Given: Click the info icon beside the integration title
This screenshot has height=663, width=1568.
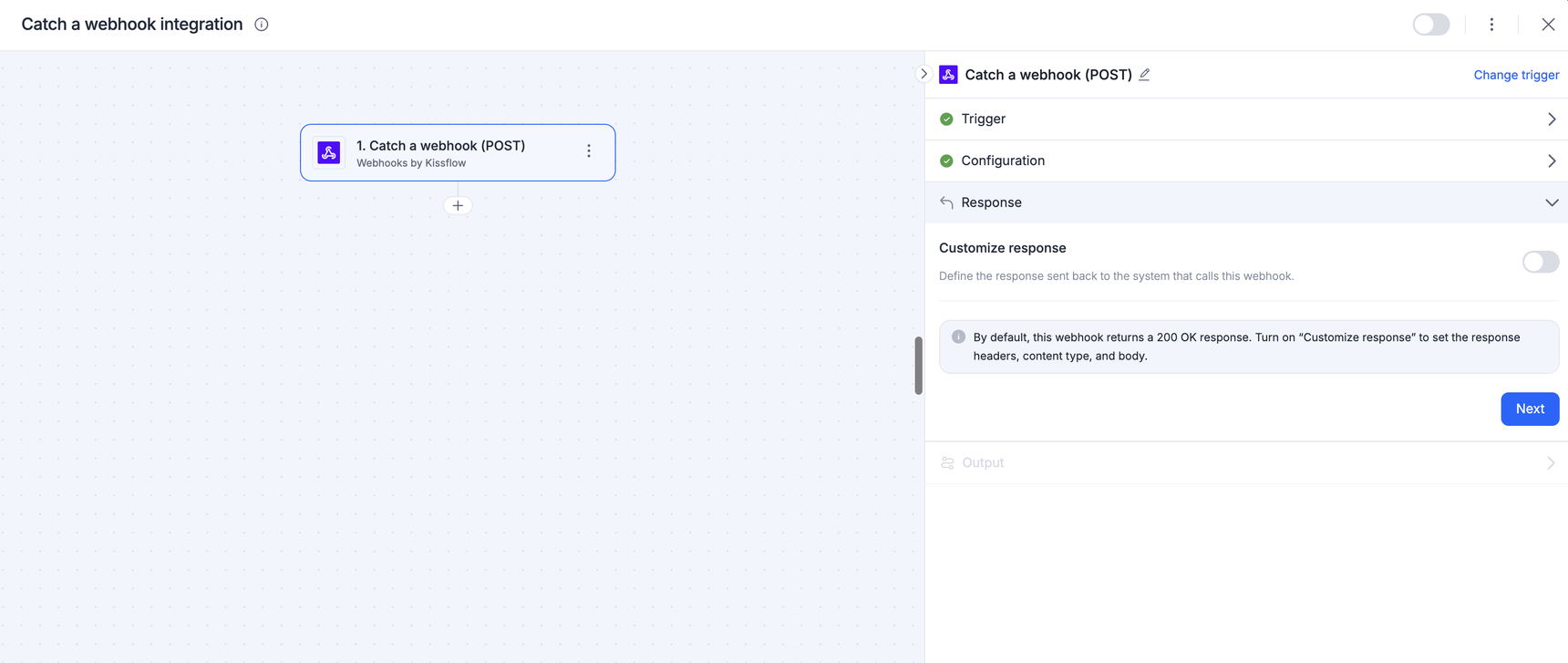Looking at the screenshot, I should 262,25.
